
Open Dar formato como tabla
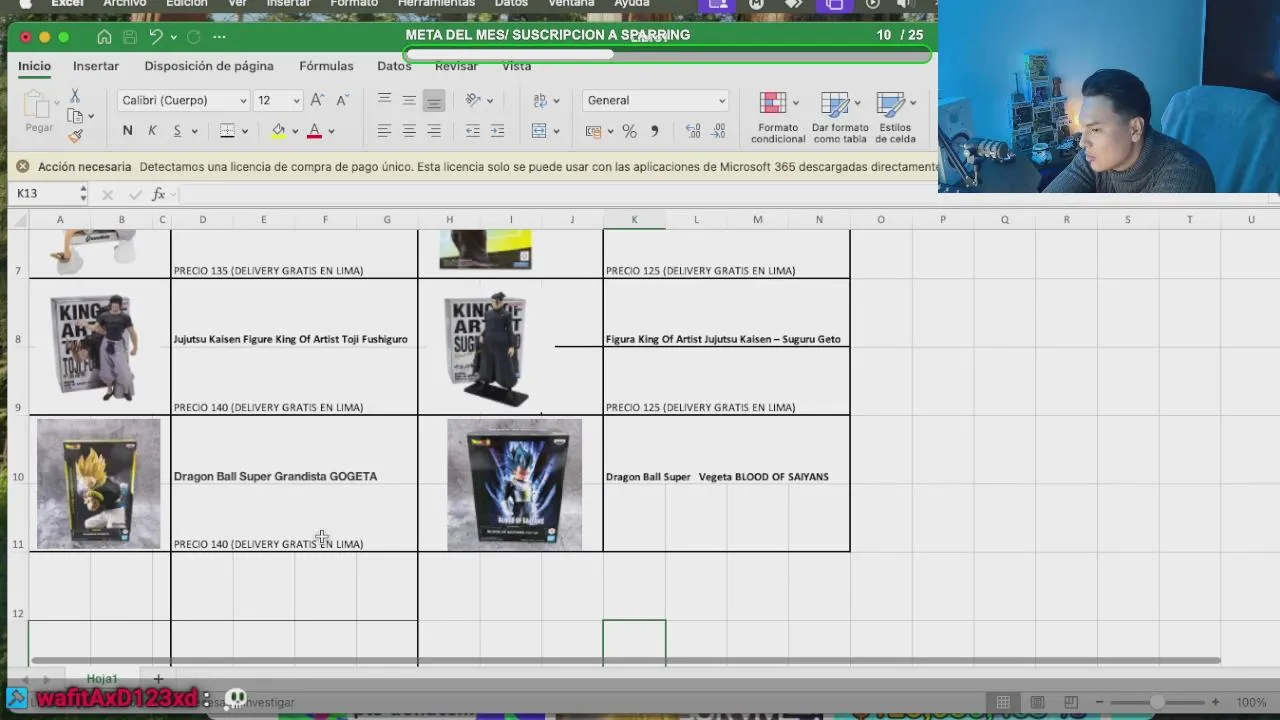(x=840, y=117)
